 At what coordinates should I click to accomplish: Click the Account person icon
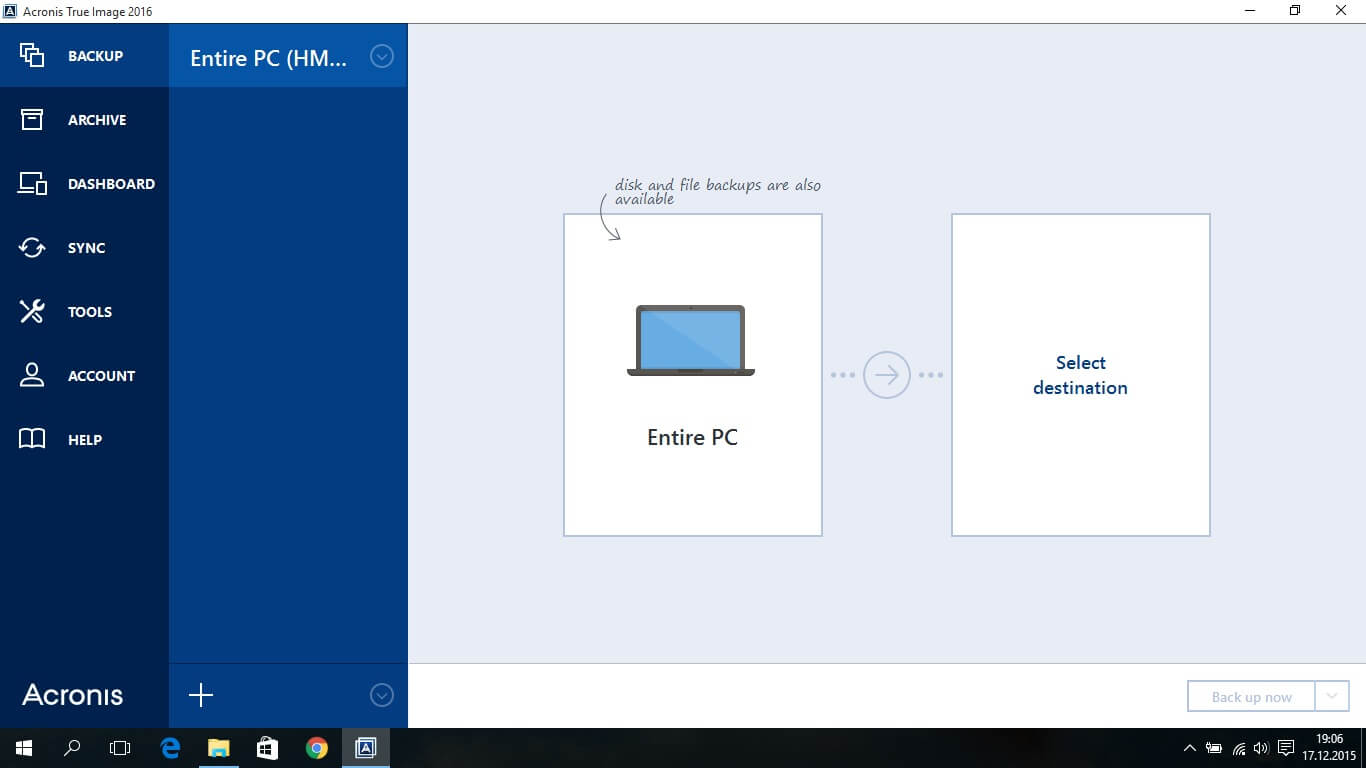(x=32, y=376)
